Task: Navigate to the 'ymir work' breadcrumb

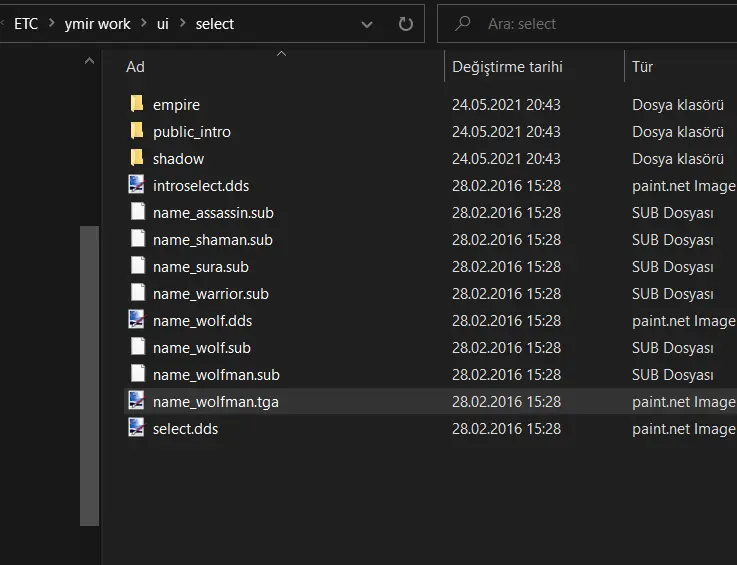Action: [x=98, y=24]
